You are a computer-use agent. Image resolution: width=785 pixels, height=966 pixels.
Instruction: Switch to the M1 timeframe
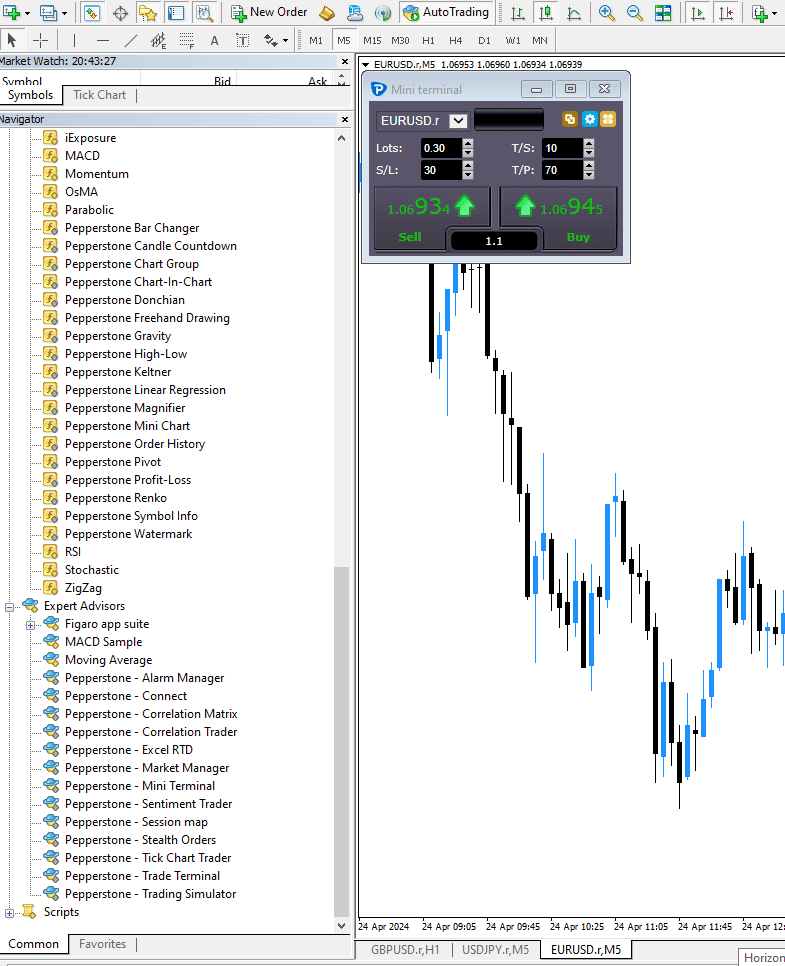316,41
